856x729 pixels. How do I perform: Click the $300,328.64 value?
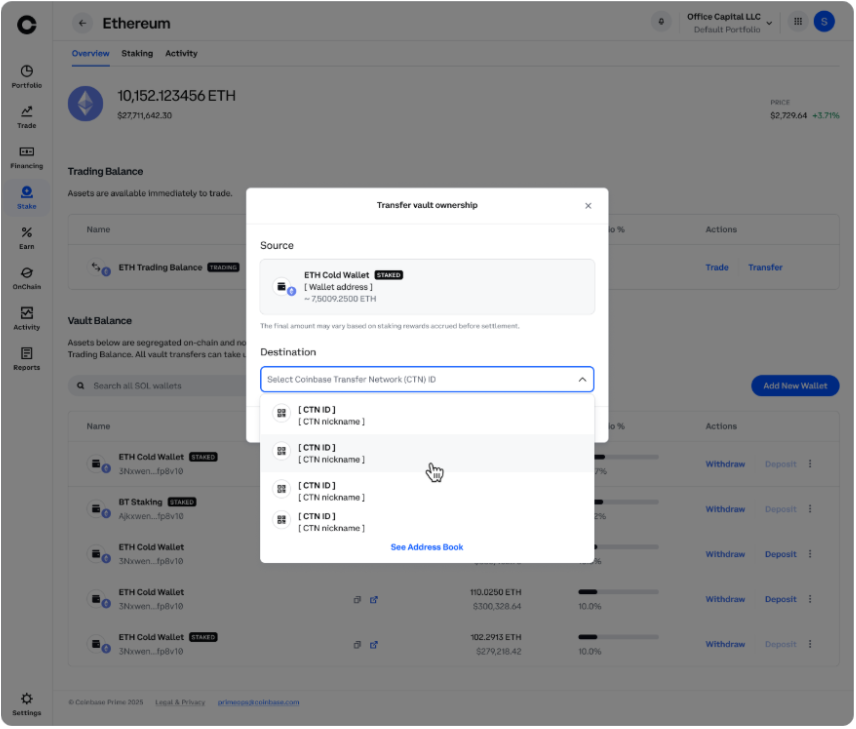[x=497, y=607]
